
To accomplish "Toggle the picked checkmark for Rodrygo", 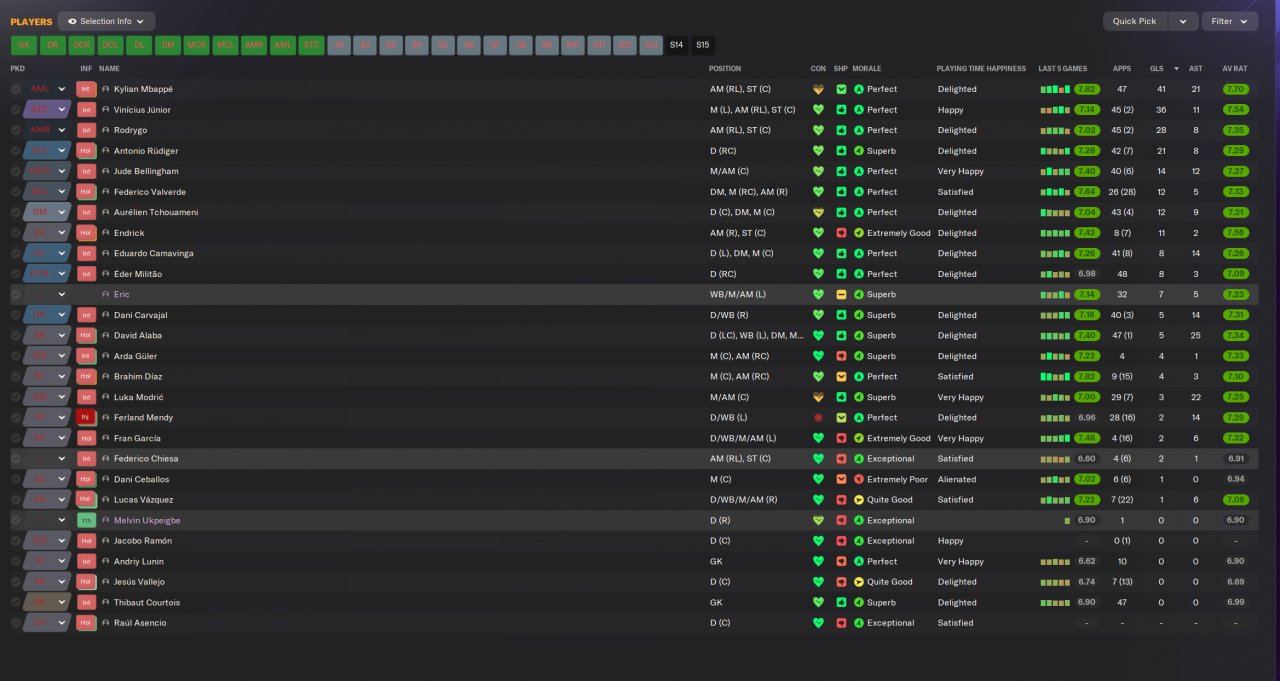I will coord(15,130).
